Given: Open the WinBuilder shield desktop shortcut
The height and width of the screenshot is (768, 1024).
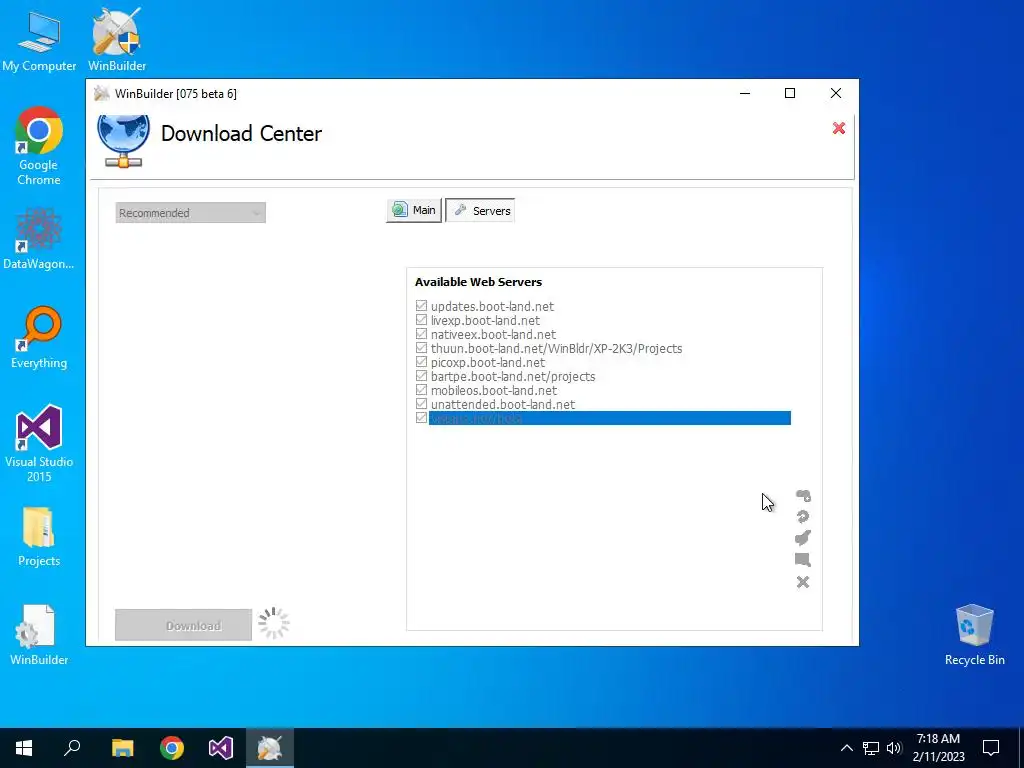Looking at the screenshot, I should (x=117, y=40).
